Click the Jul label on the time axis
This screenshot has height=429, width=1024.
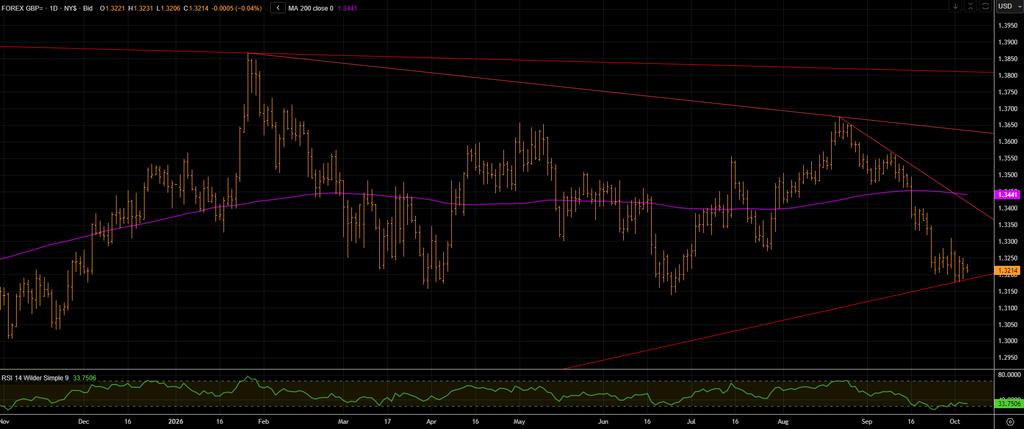693,421
